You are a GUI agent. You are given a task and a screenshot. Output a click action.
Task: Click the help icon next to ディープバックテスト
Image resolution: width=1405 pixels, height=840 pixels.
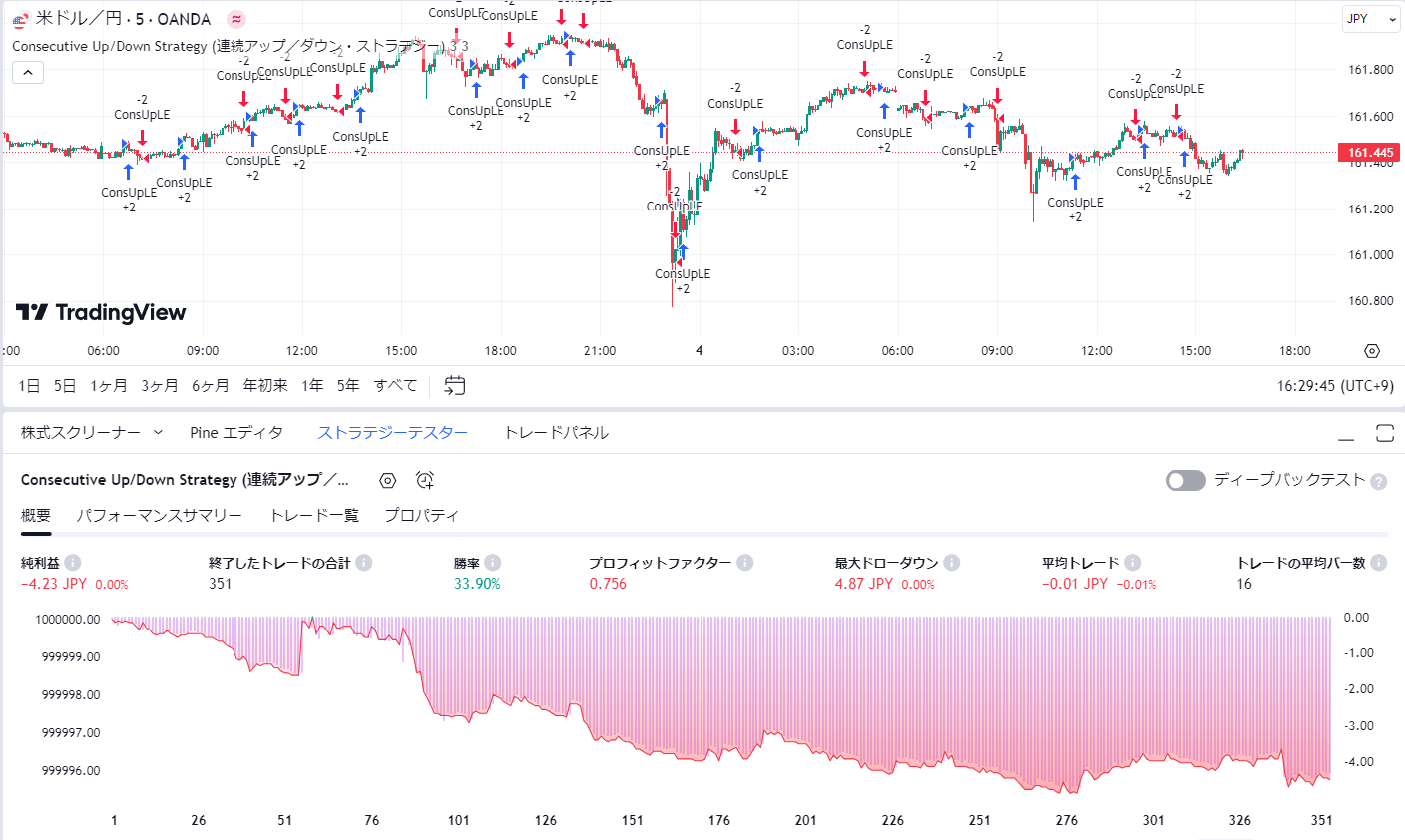tap(1379, 481)
